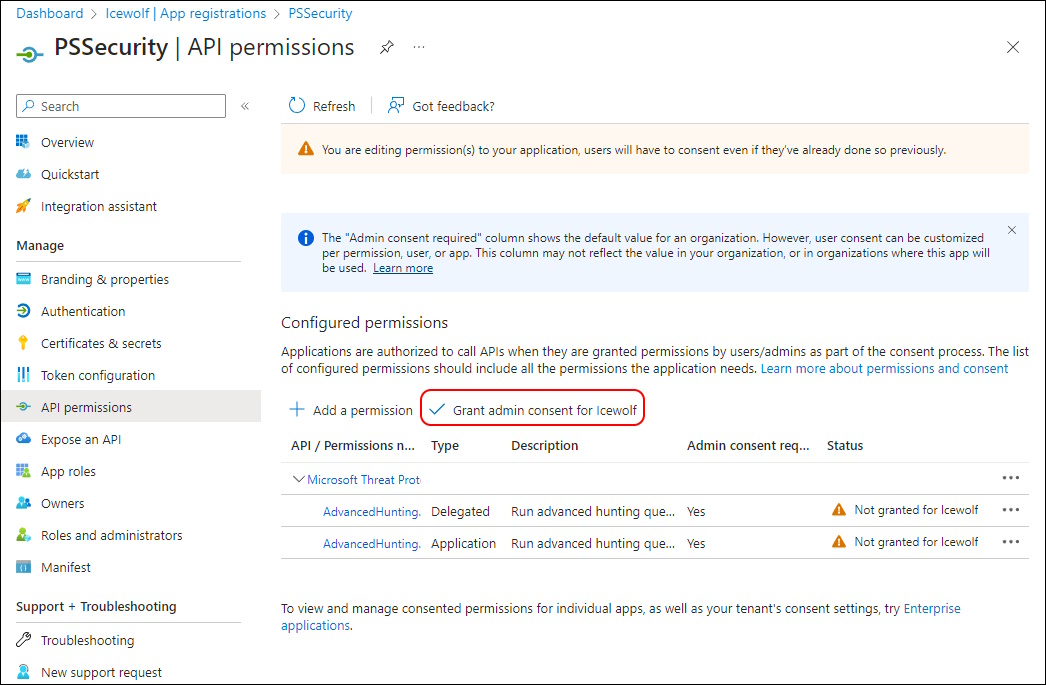Open the Troubleshooting page

[x=87, y=640]
